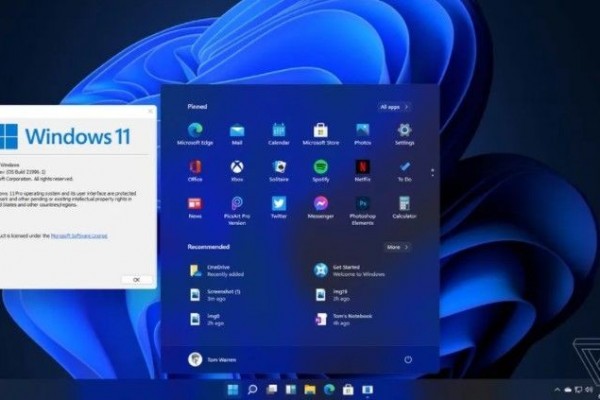This screenshot has height=400, width=600.
Task: Open the Microsoft Software License link
Action: (79, 236)
